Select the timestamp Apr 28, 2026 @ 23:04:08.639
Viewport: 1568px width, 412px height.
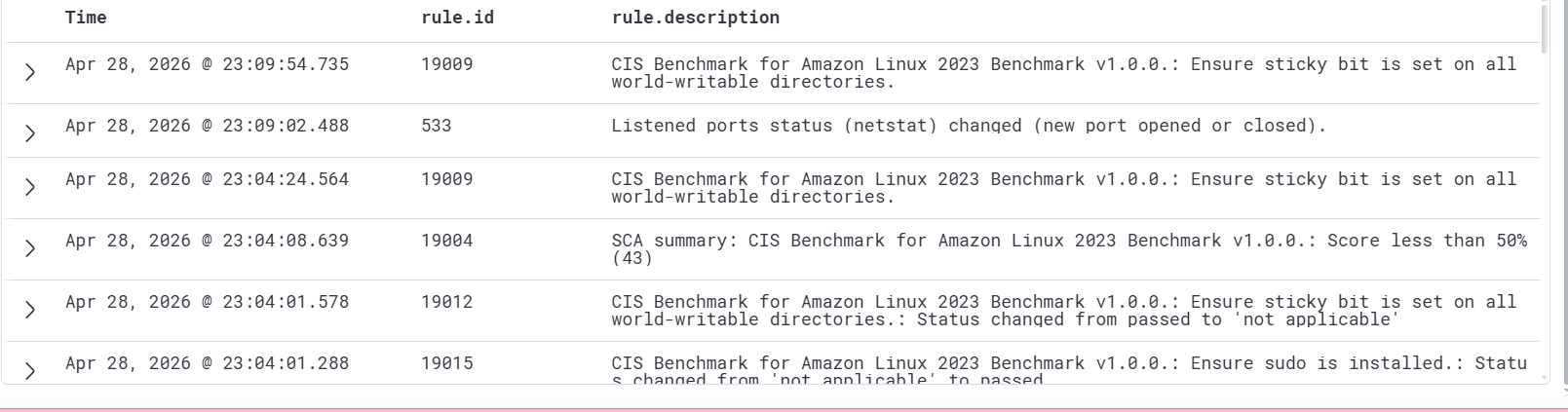coord(207,241)
